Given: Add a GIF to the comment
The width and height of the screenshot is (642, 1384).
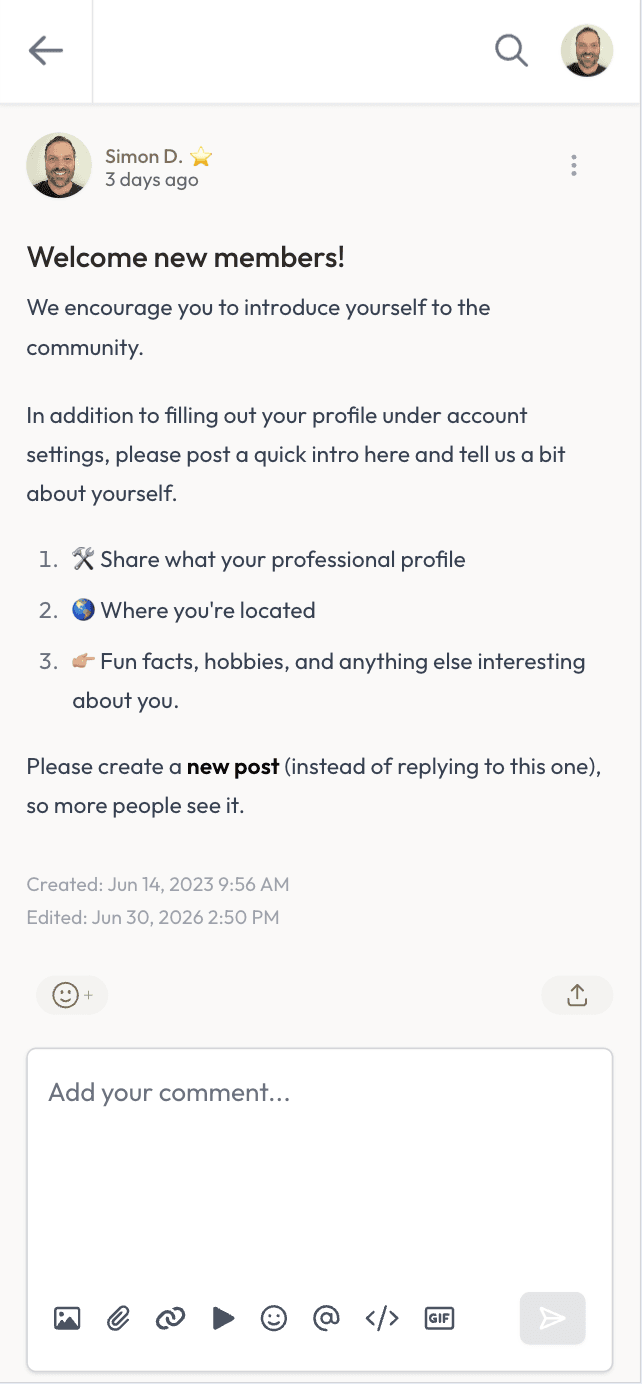Looking at the screenshot, I should (439, 1318).
